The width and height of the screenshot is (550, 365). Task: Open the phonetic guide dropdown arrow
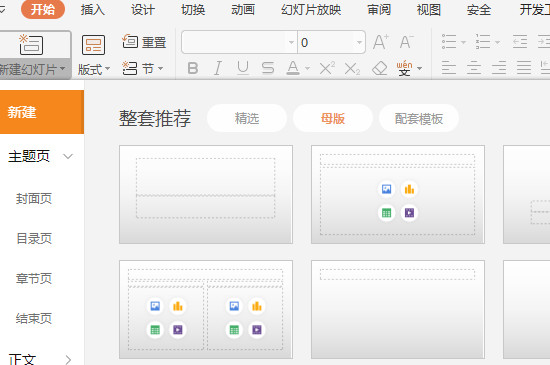420,68
